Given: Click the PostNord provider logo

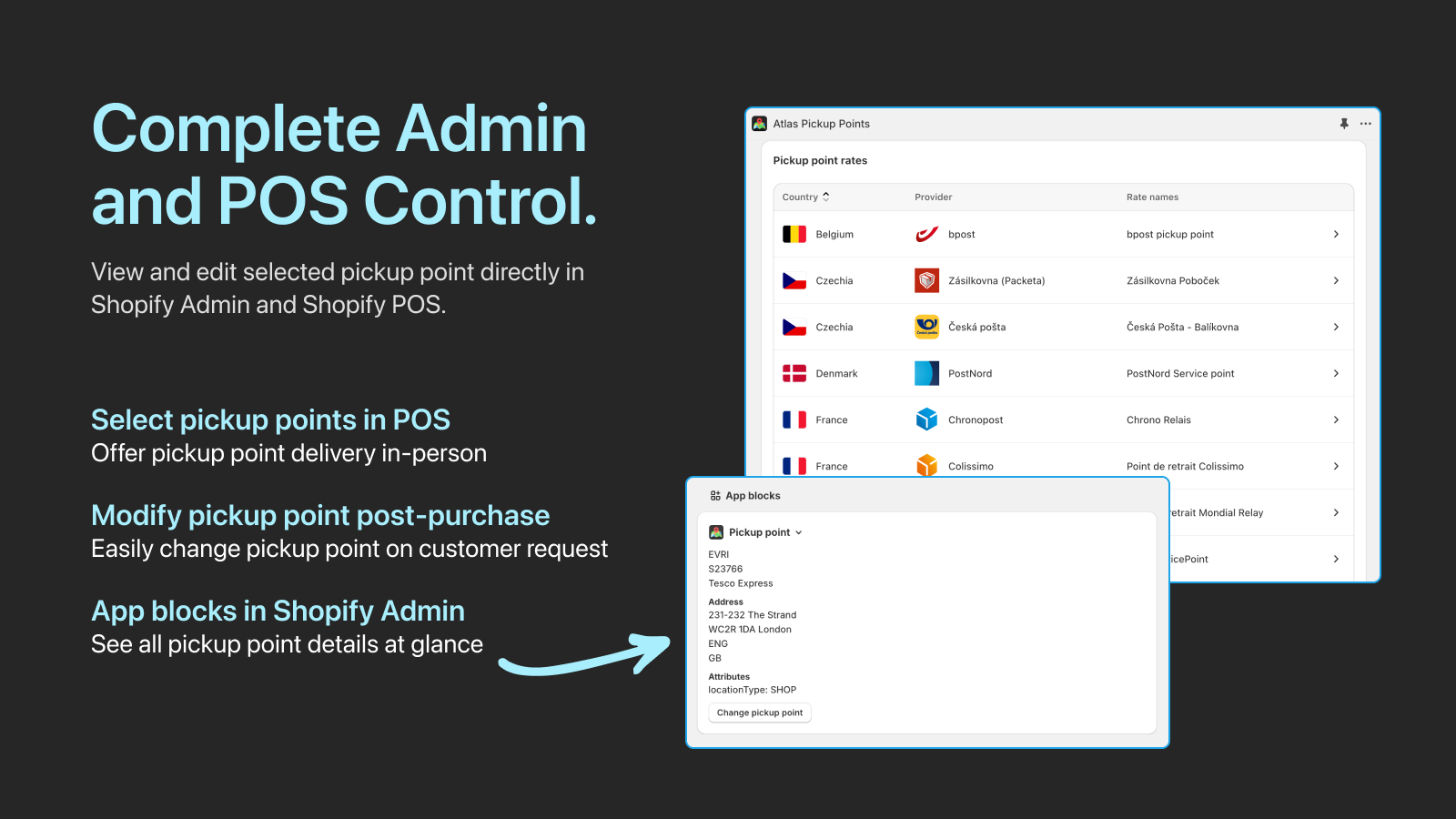Looking at the screenshot, I should click(x=926, y=373).
